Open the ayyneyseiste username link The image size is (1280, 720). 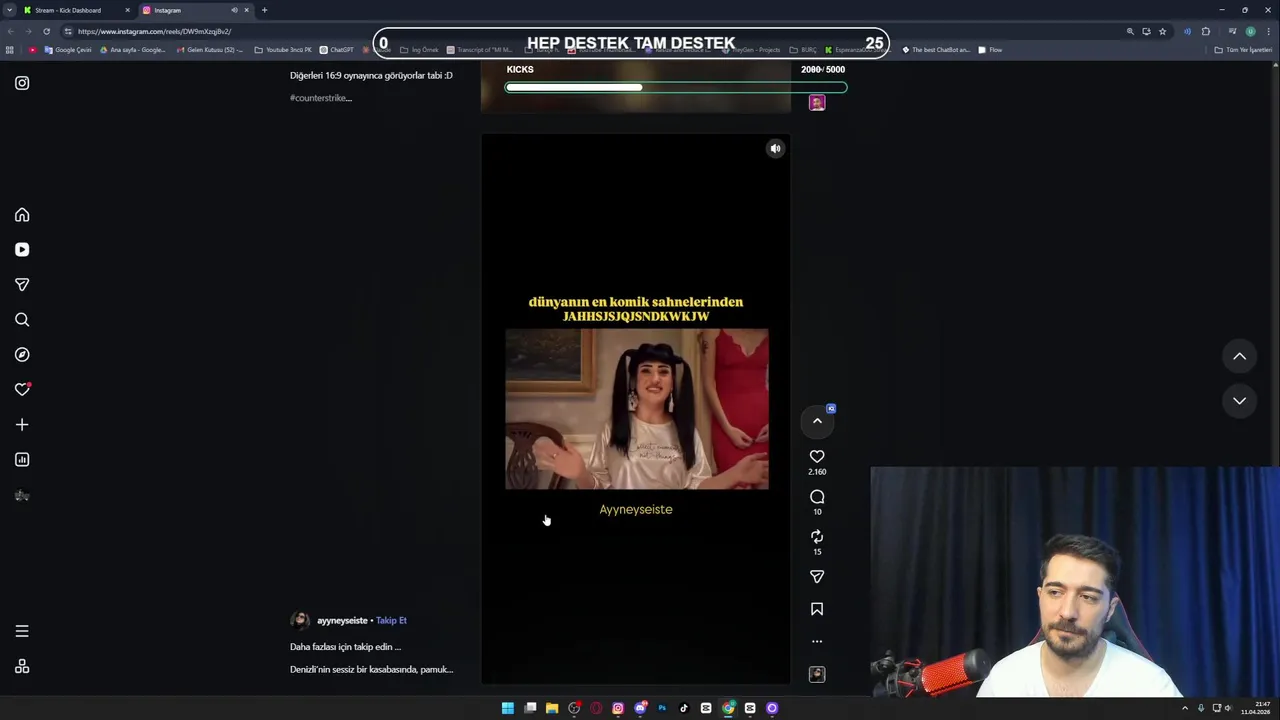point(342,621)
